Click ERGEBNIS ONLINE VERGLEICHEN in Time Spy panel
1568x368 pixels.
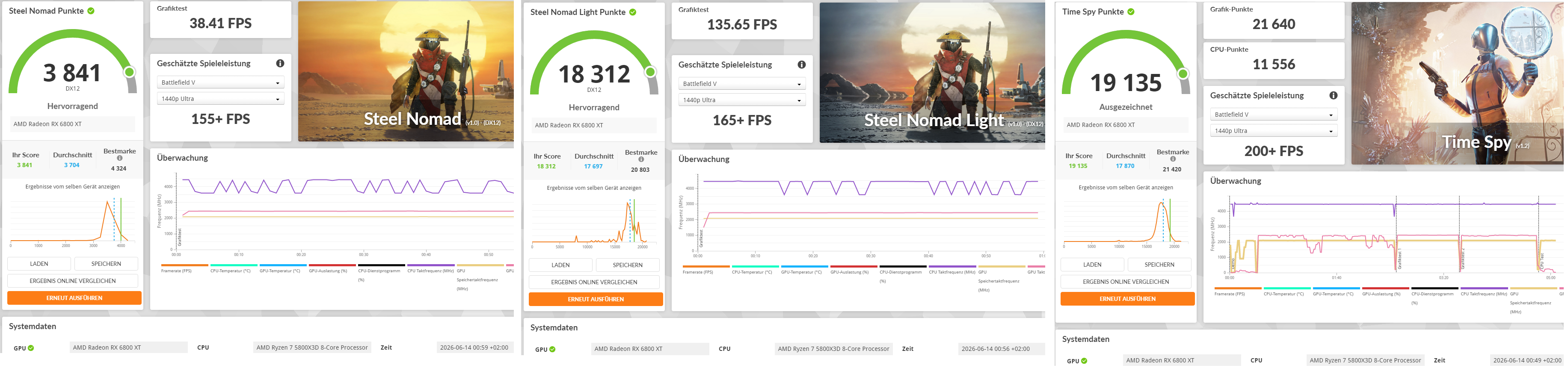pos(1126,282)
